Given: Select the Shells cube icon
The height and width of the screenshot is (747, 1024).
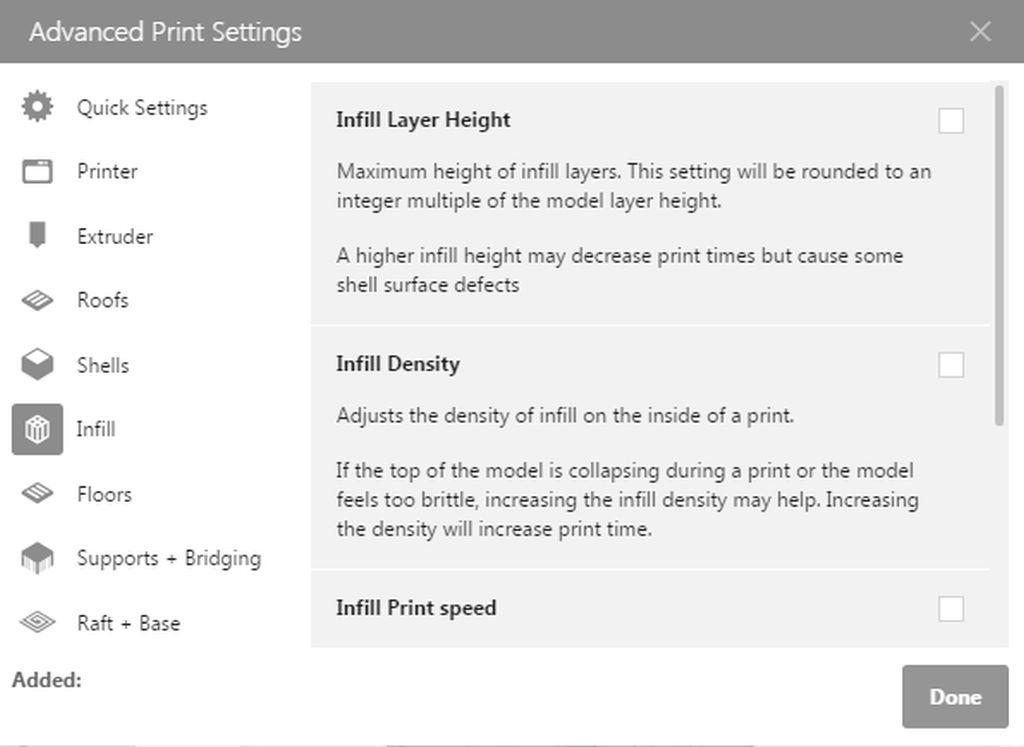Looking at the screenshot, I should tap(37, 365).
